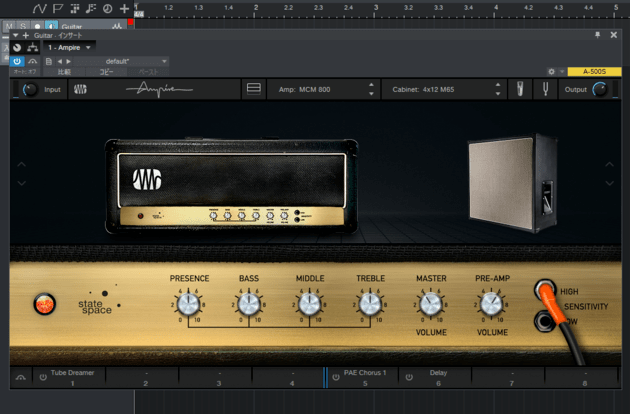Toggle the Tube Dreamer pedal power

pos(43,377)
